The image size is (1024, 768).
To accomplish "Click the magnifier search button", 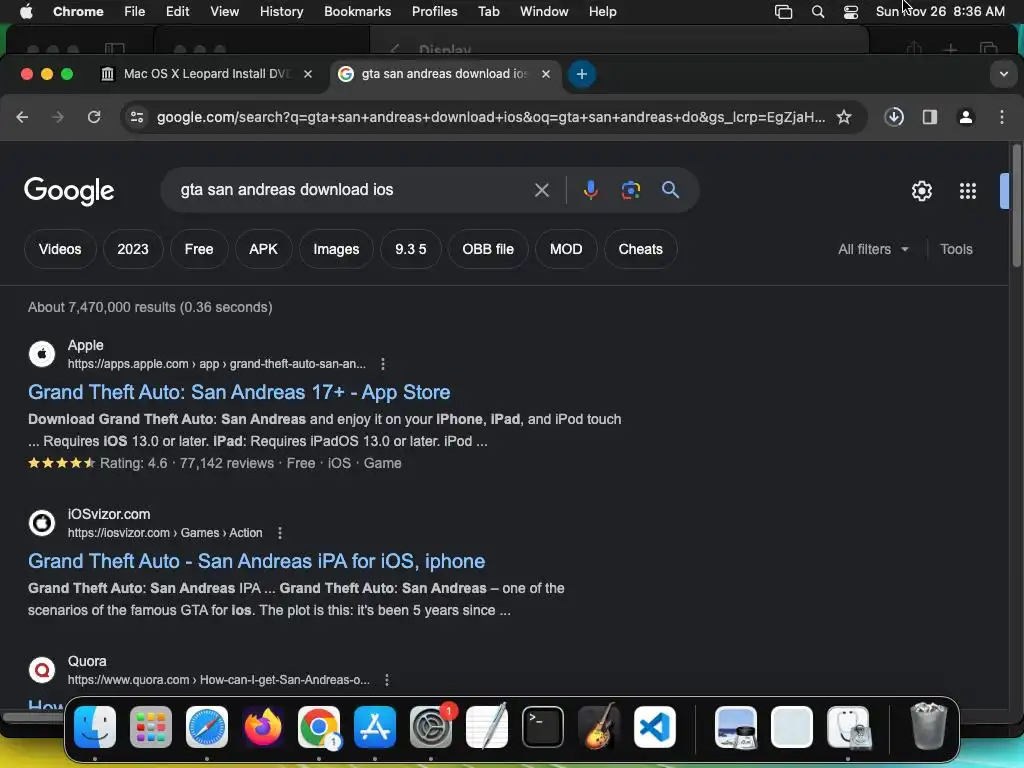I will pyautogui.click(x=670, y=190).
